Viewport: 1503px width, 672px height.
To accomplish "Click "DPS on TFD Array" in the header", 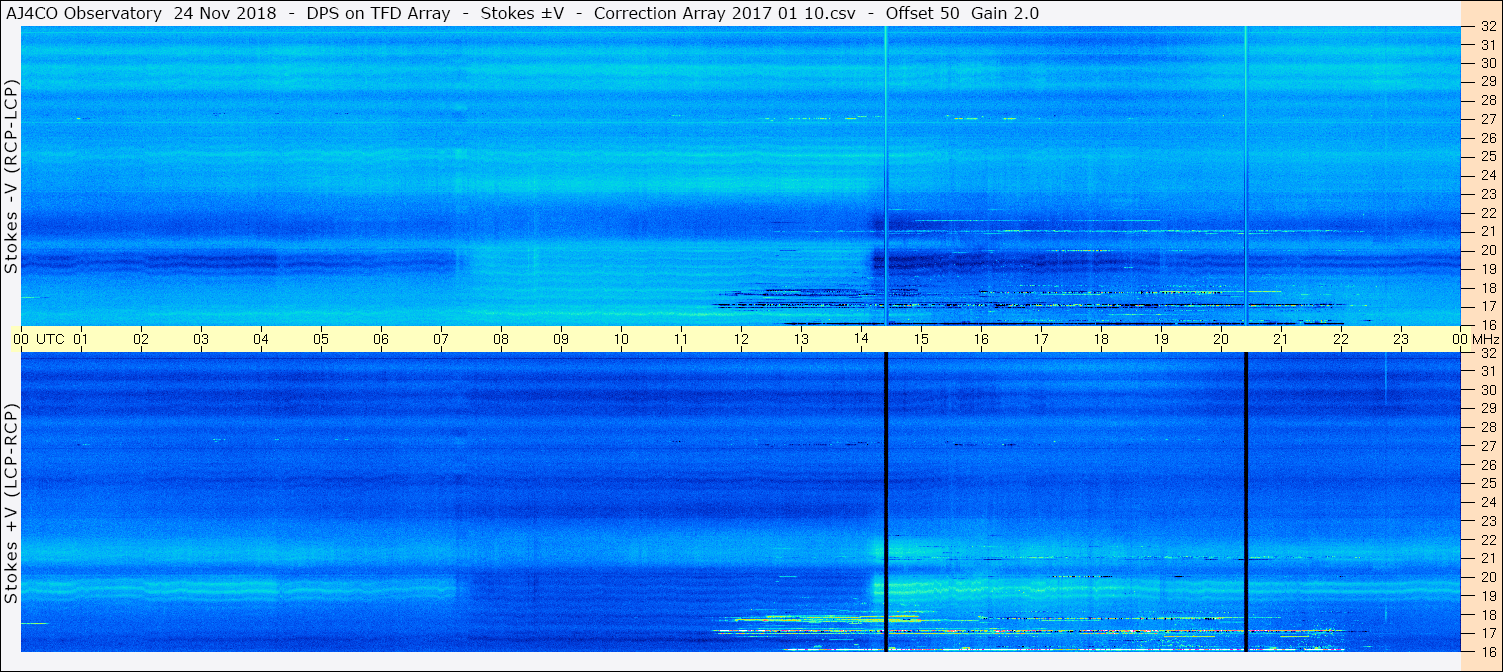I will click(x=380, y=13).
